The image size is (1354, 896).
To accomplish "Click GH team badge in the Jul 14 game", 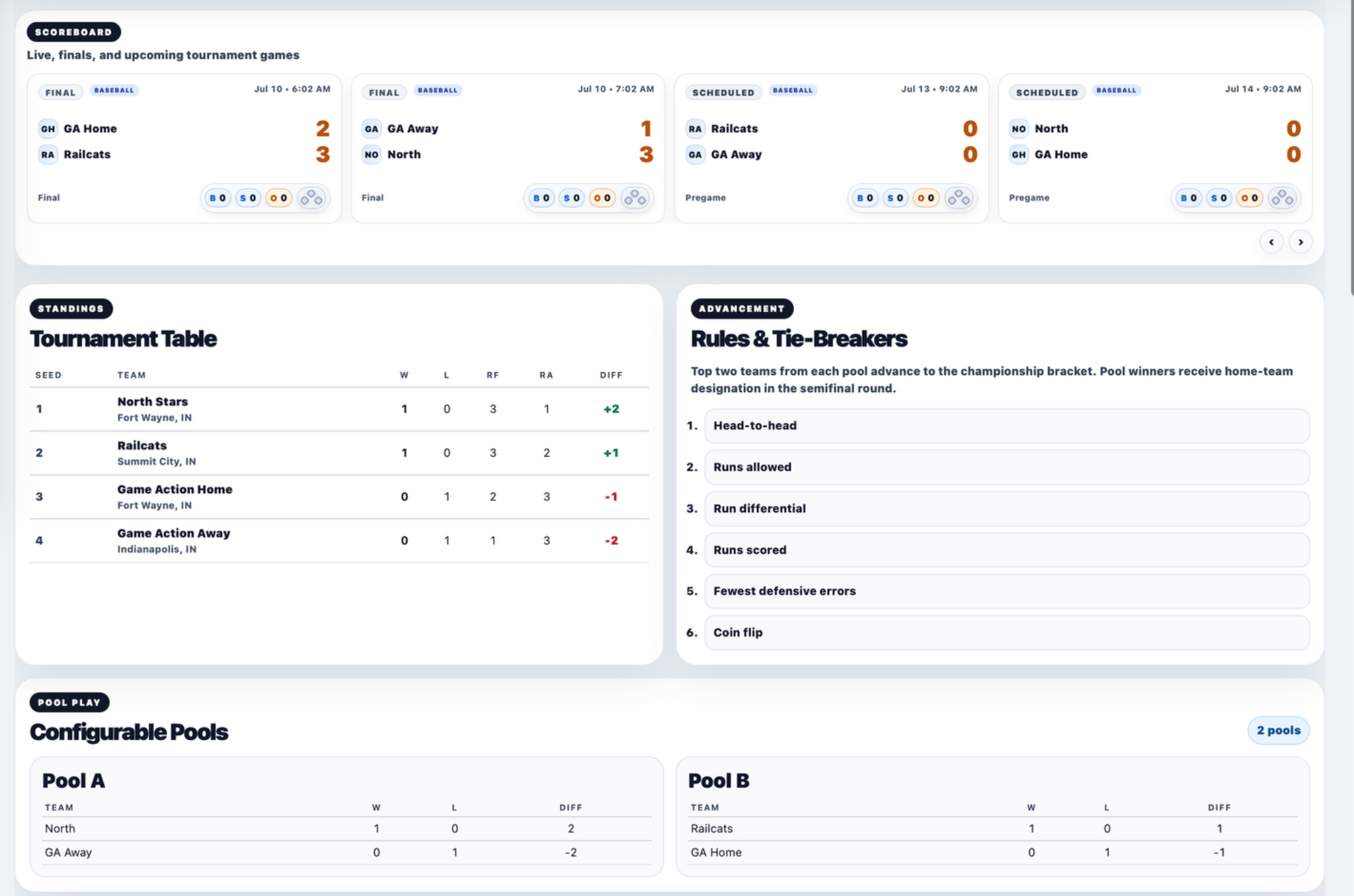I will pos(1019,155).
